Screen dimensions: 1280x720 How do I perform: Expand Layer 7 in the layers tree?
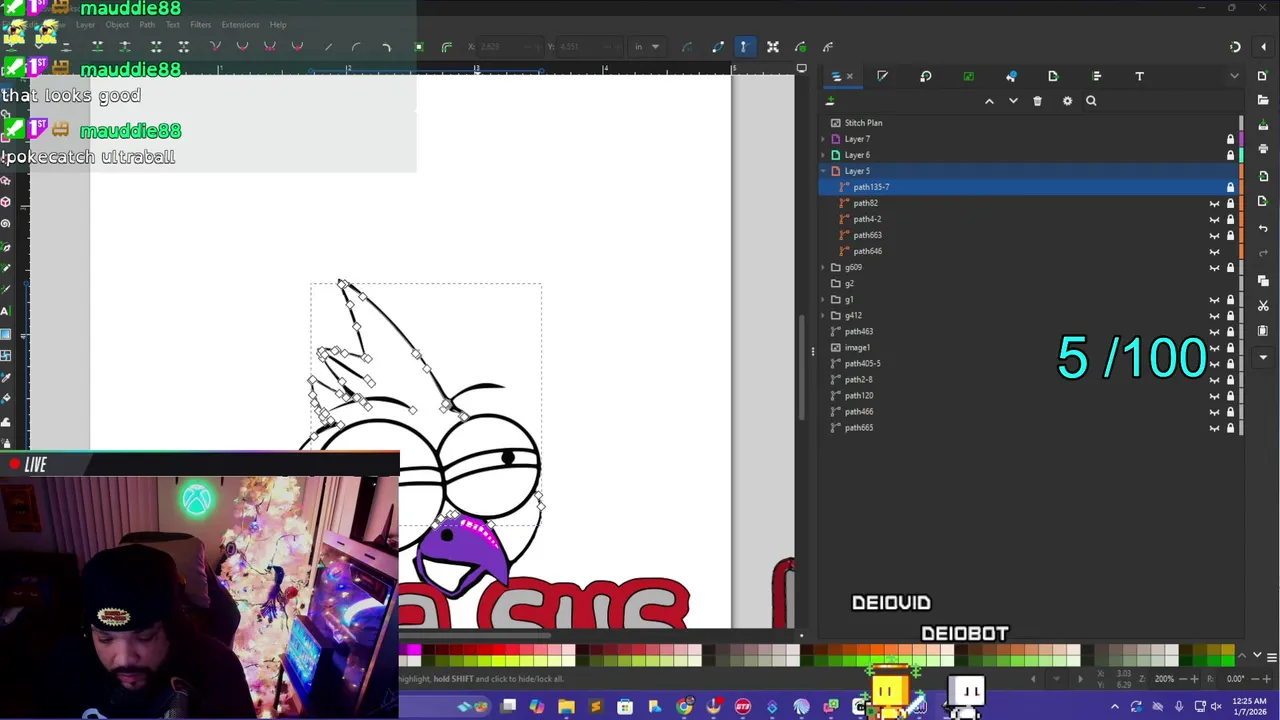823,139
